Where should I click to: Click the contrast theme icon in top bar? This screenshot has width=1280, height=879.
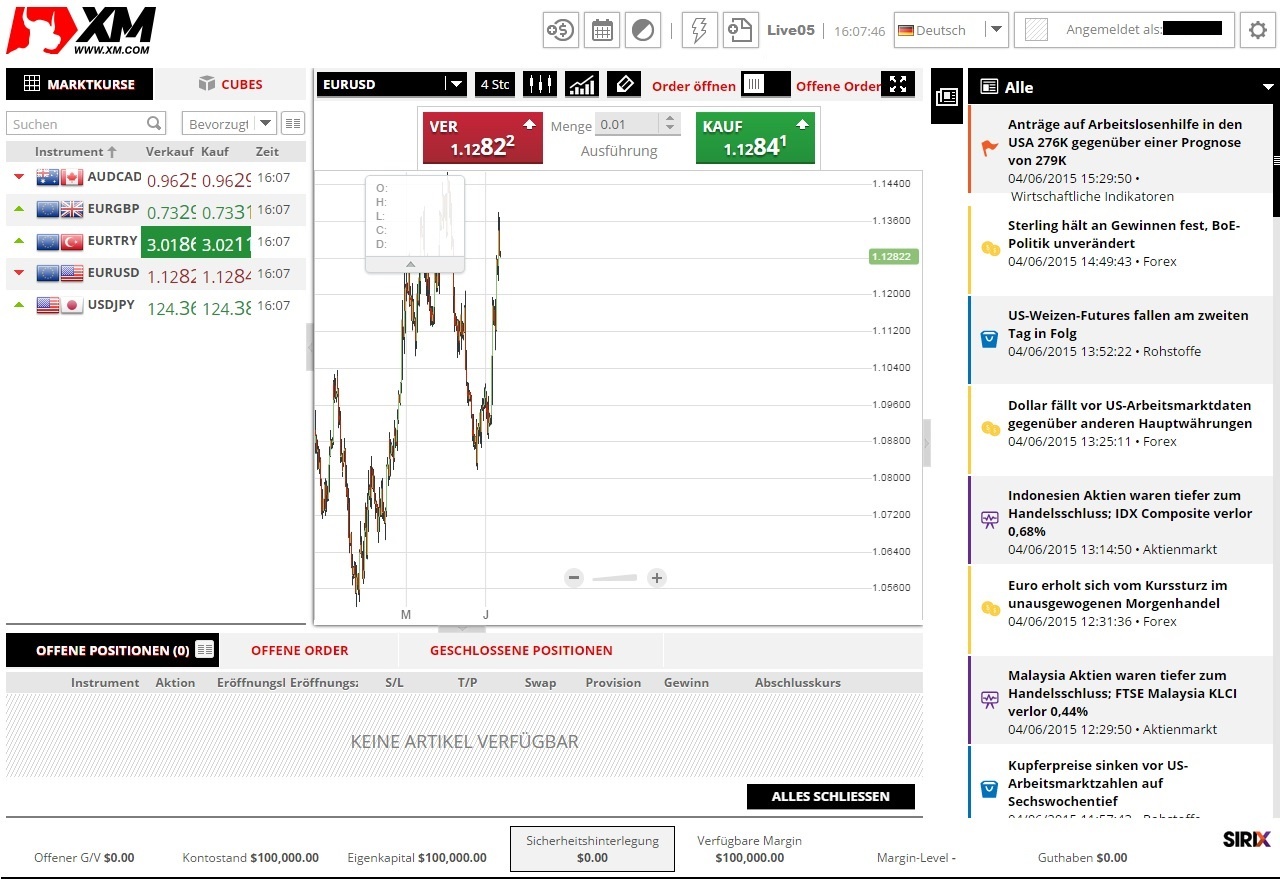pos(643,30)
